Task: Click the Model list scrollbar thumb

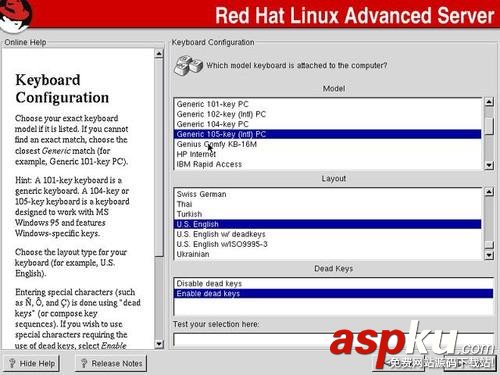Action: pyautogui.click(x=489, y=126)
